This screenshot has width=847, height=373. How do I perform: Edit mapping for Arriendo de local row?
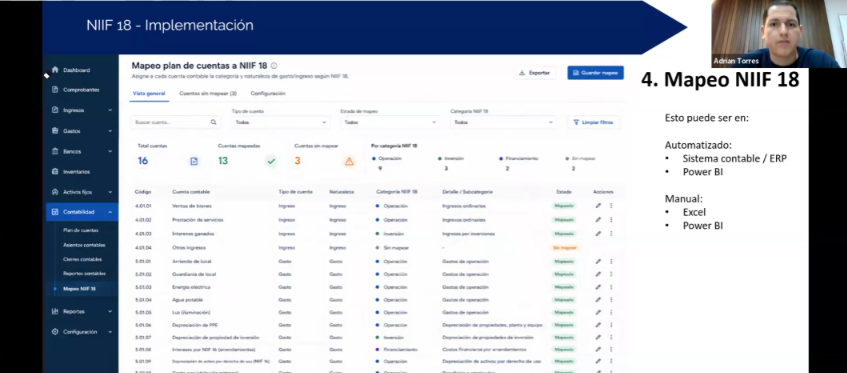pos(598,261)
